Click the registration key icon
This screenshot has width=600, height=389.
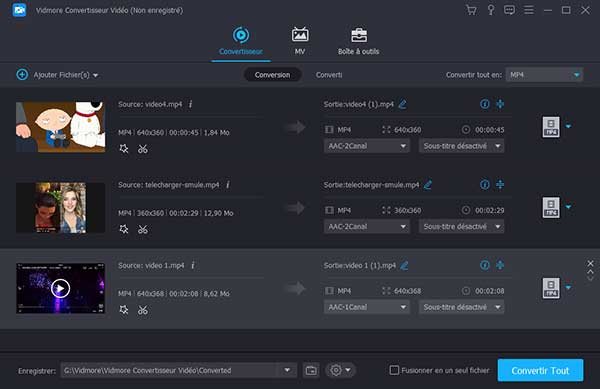click(x=491, y=10)
